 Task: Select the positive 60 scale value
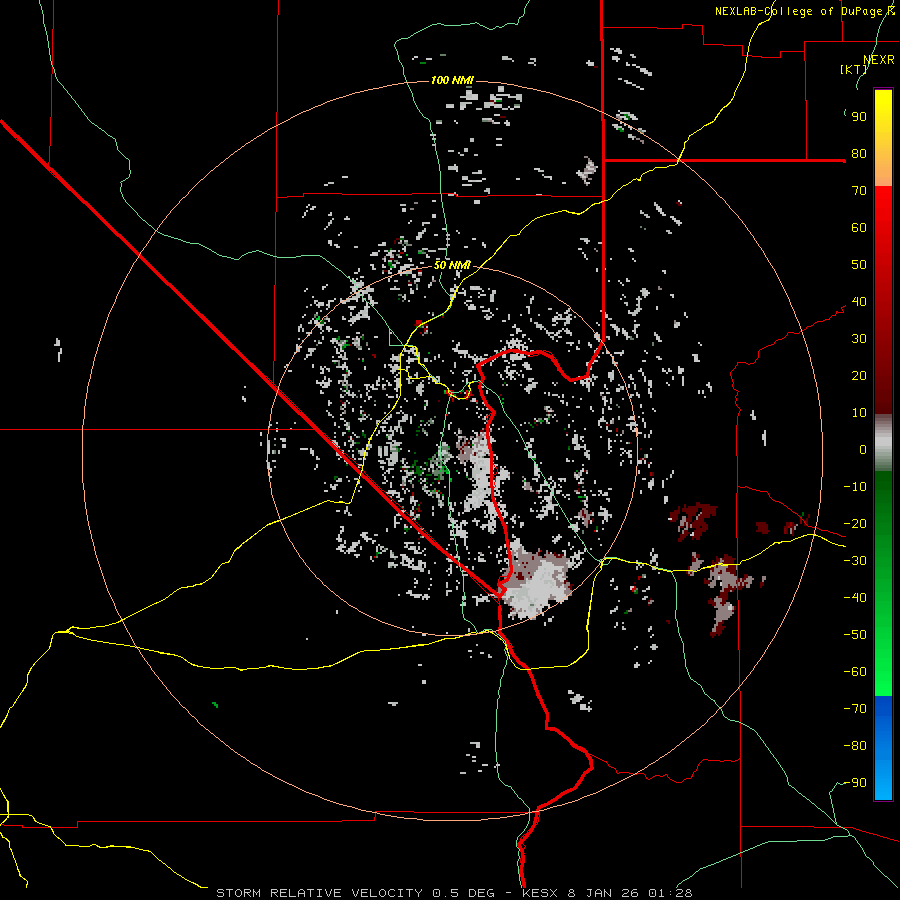(x=859, y=228)
